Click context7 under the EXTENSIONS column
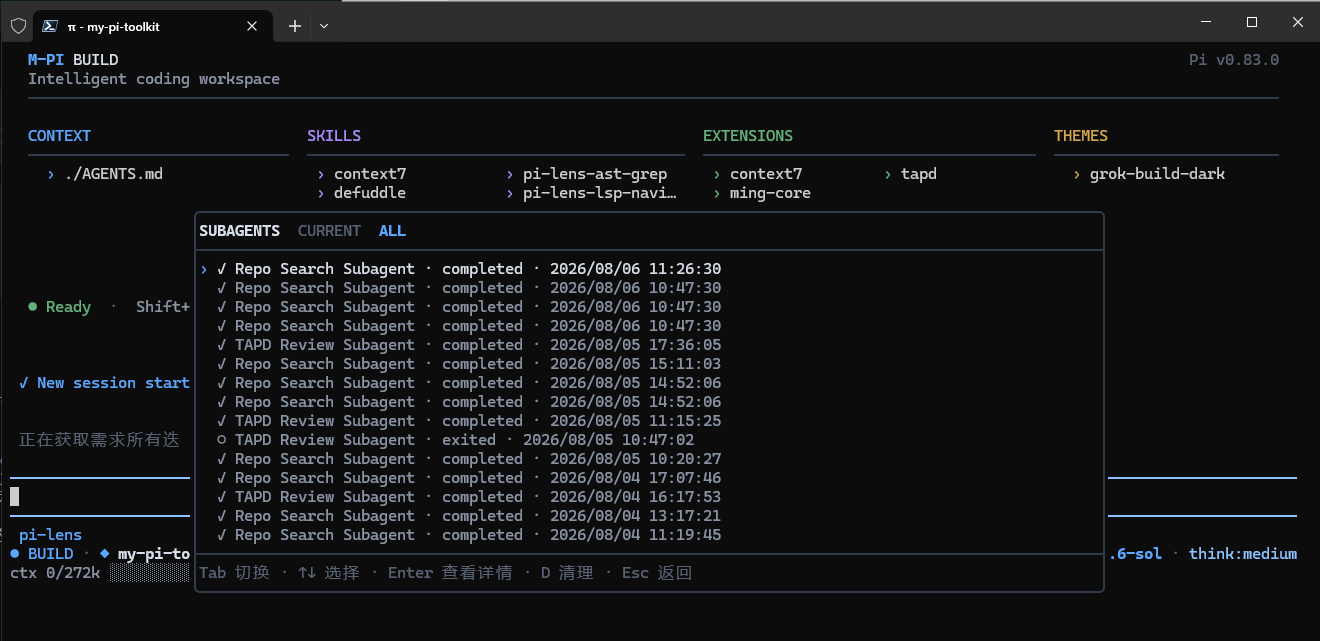 tap(766, 174)
